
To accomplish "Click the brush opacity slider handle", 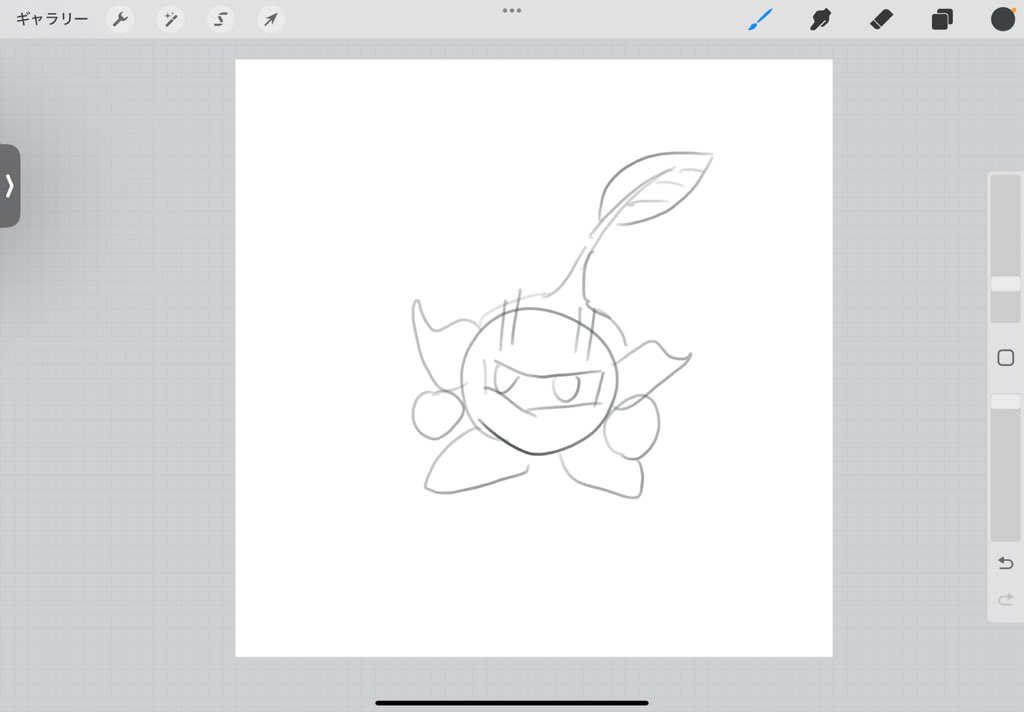I will coord(1005,401).
